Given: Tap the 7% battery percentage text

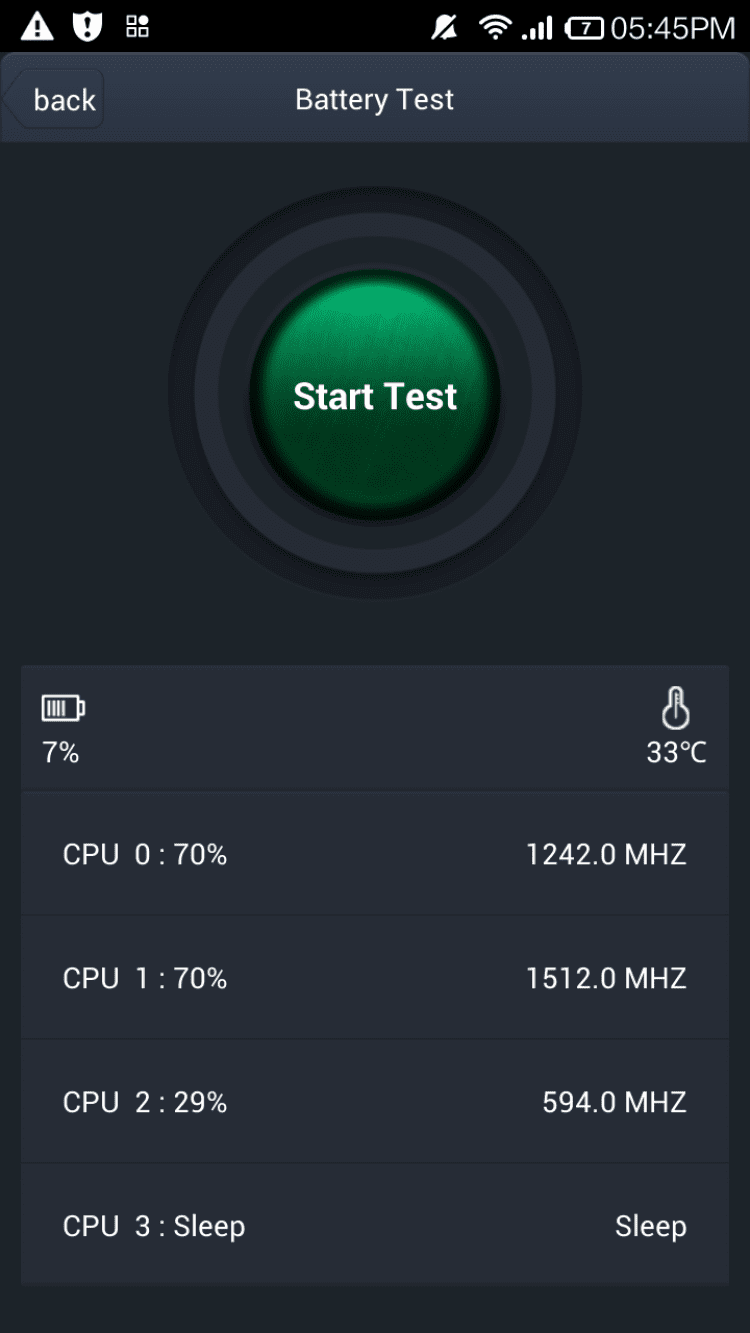Looking at the screenshot, I should (61, 752).
